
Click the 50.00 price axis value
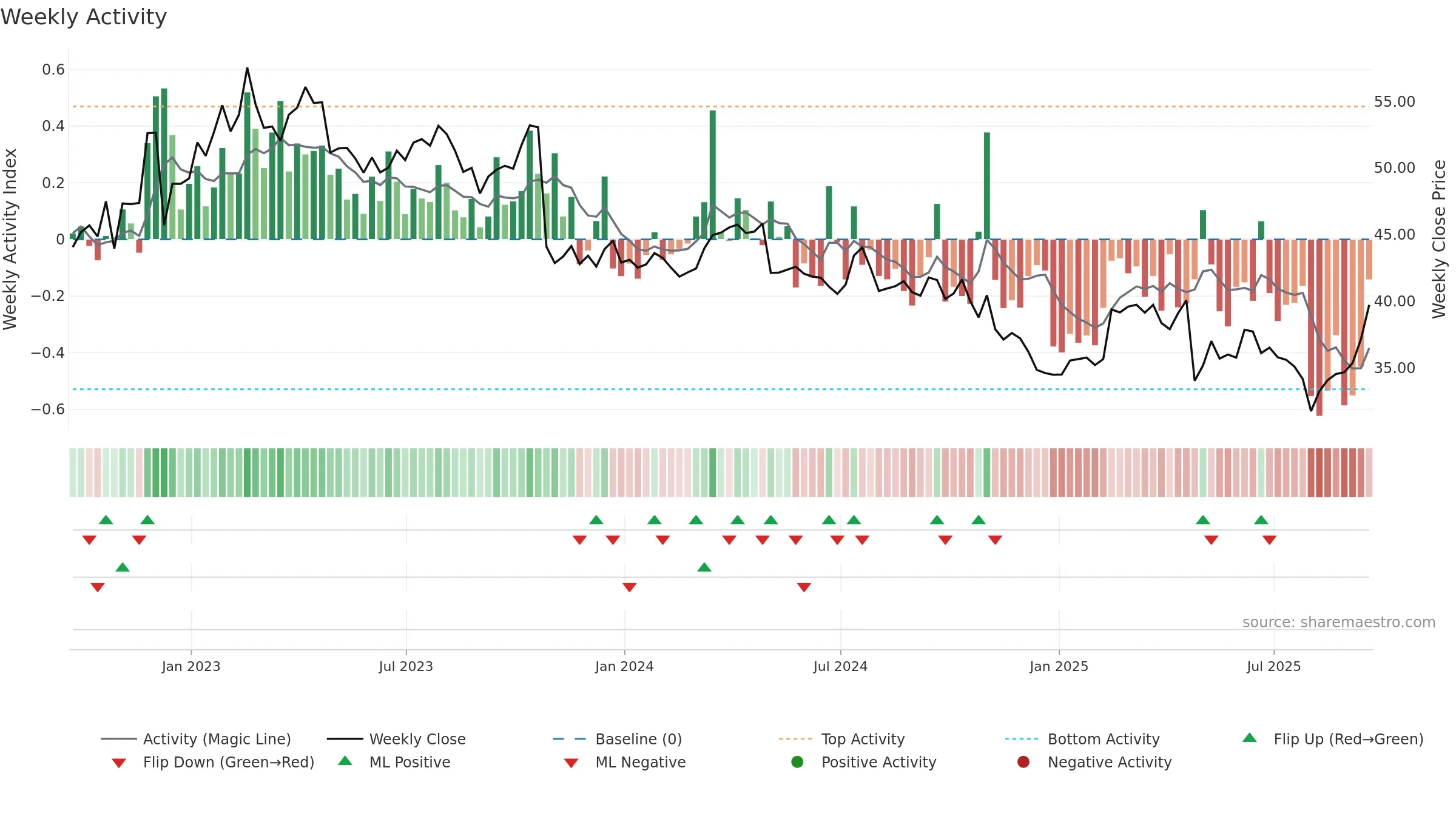pyautogui.click(x=1395, y=168)
